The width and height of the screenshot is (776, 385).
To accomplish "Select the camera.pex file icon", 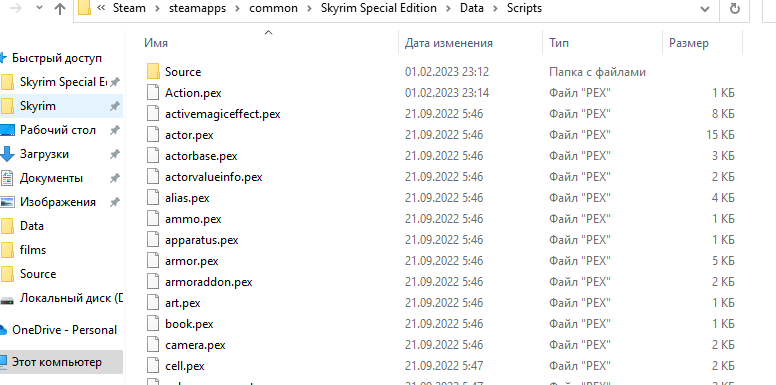I will (x=153, y=345).
